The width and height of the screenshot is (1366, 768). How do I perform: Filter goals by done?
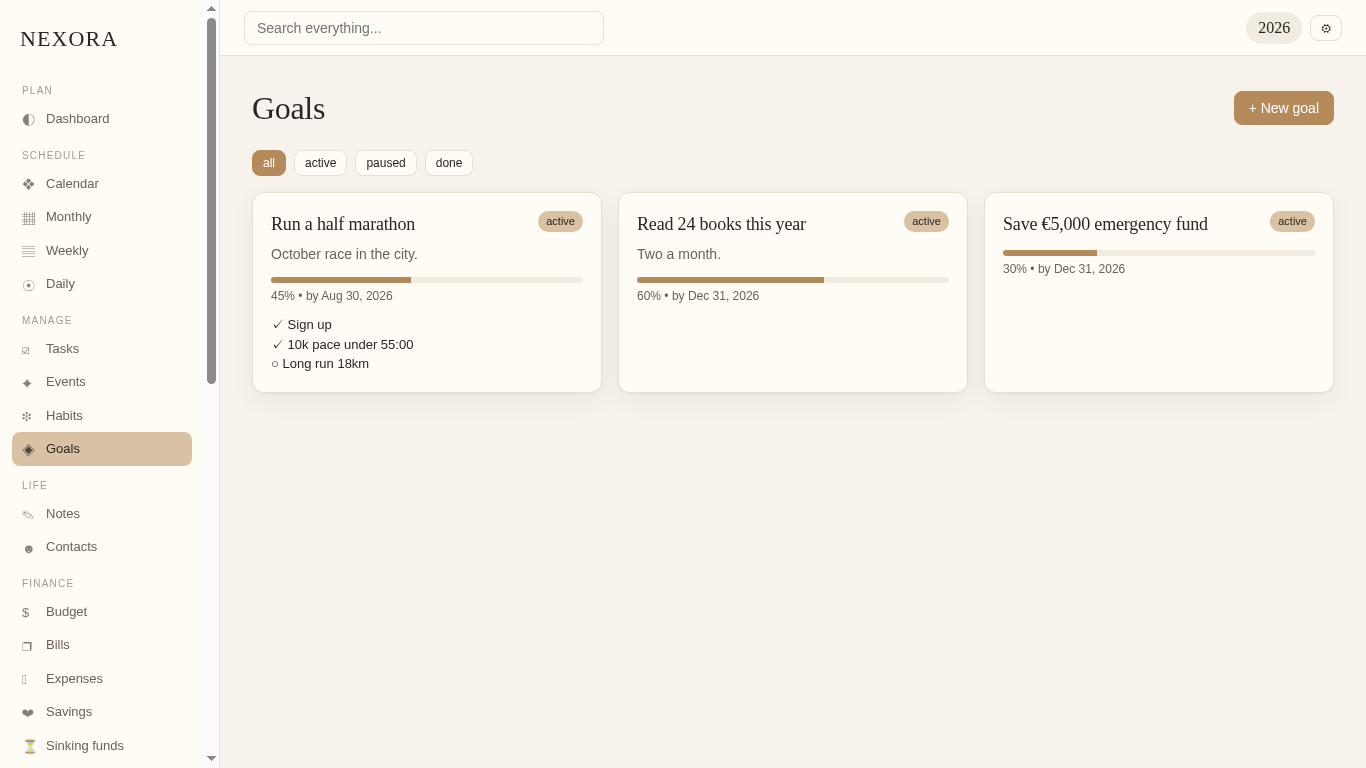(x=449, y=163)
